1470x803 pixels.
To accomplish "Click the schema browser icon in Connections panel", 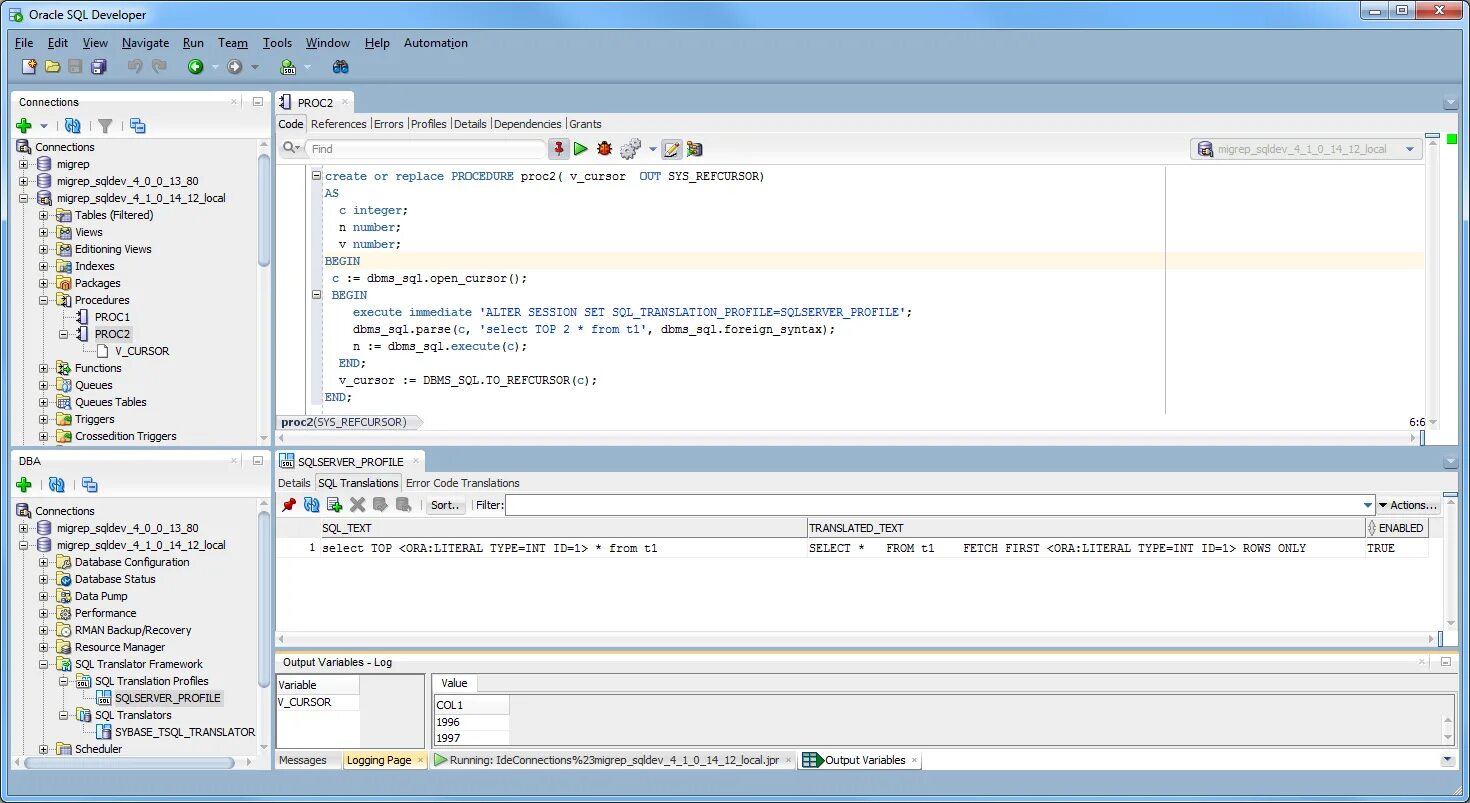I will [x=138, y=126].
